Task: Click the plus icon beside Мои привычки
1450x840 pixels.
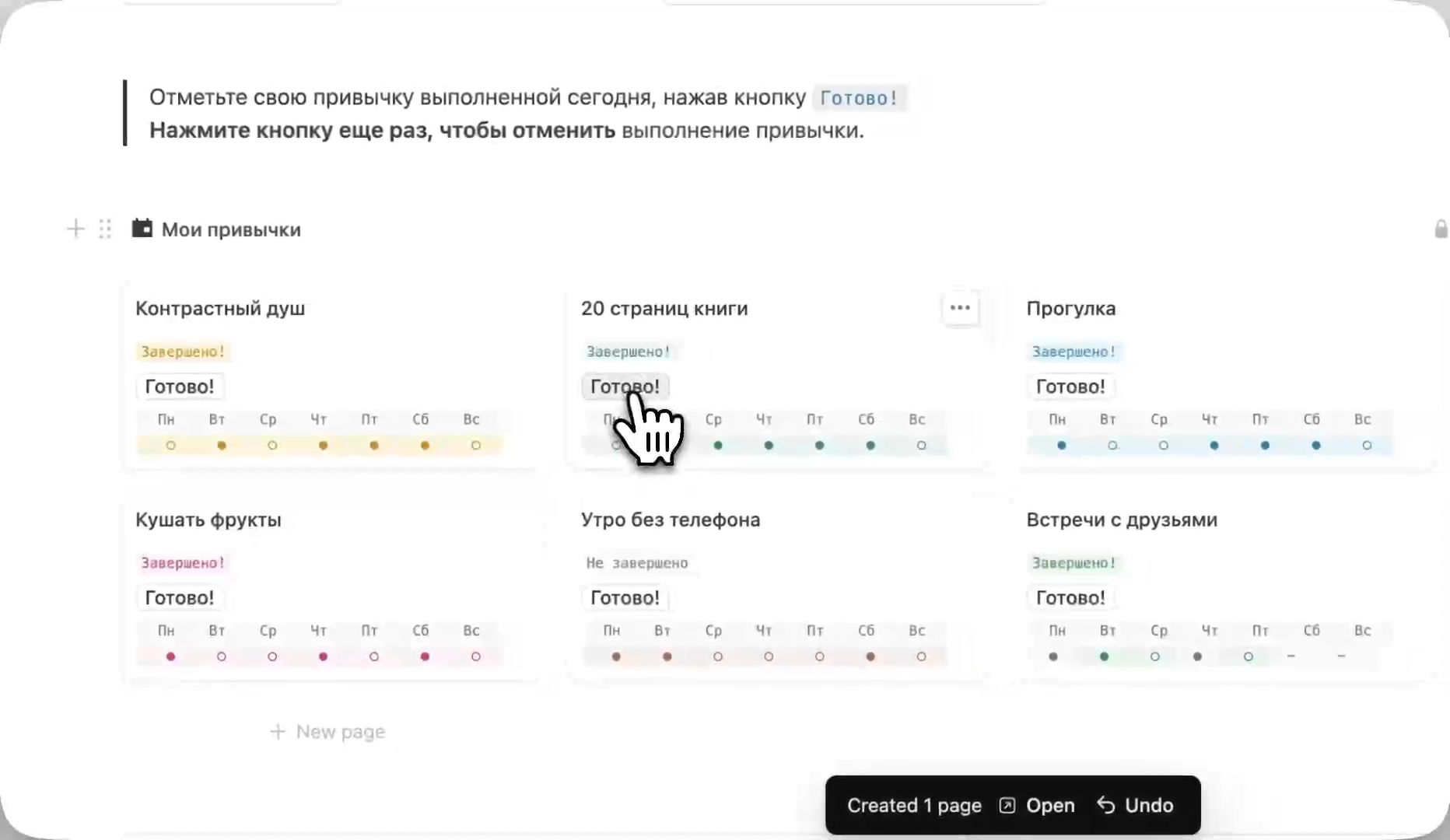Action: tap(75, 229)
